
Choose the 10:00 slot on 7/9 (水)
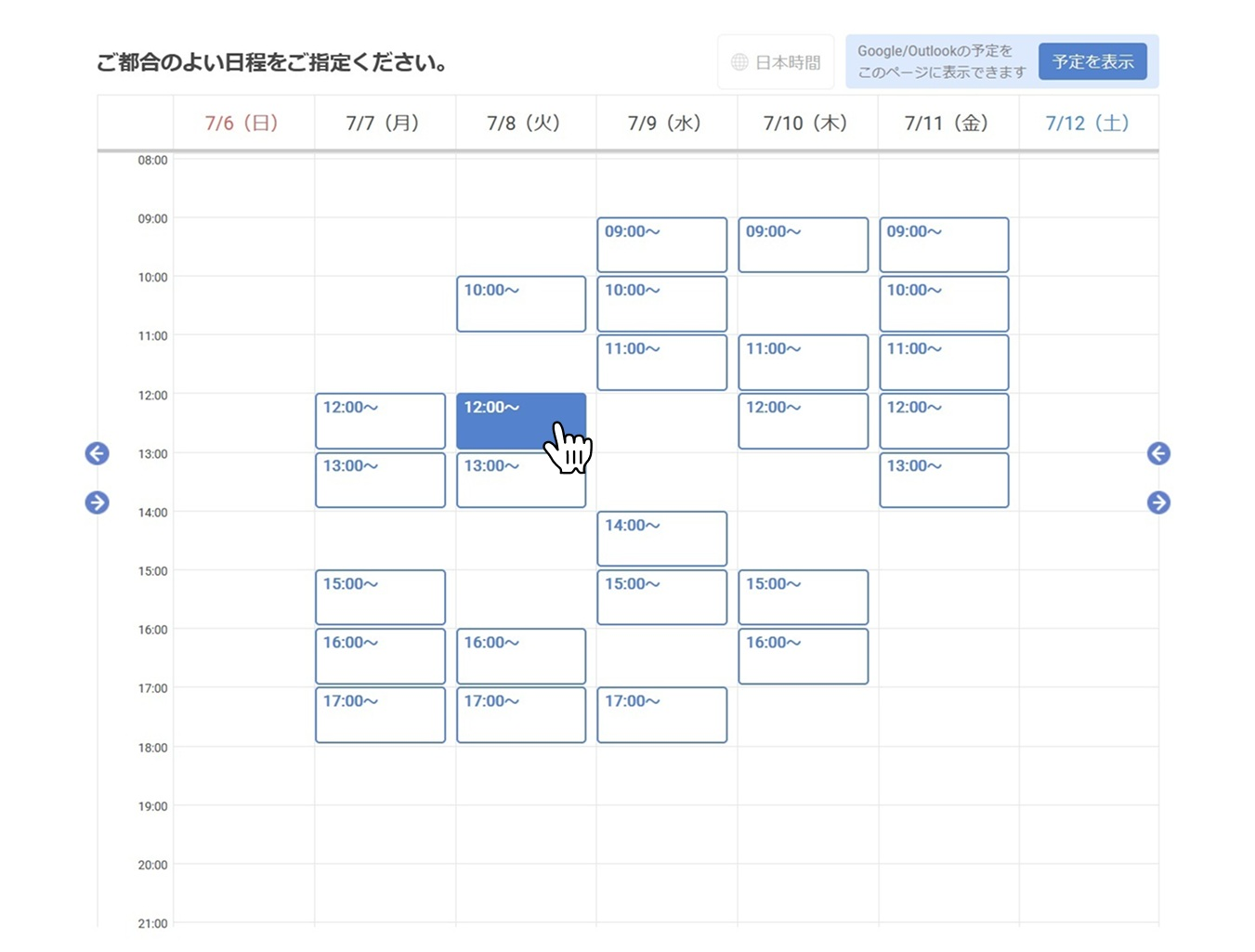click(661, 304)
